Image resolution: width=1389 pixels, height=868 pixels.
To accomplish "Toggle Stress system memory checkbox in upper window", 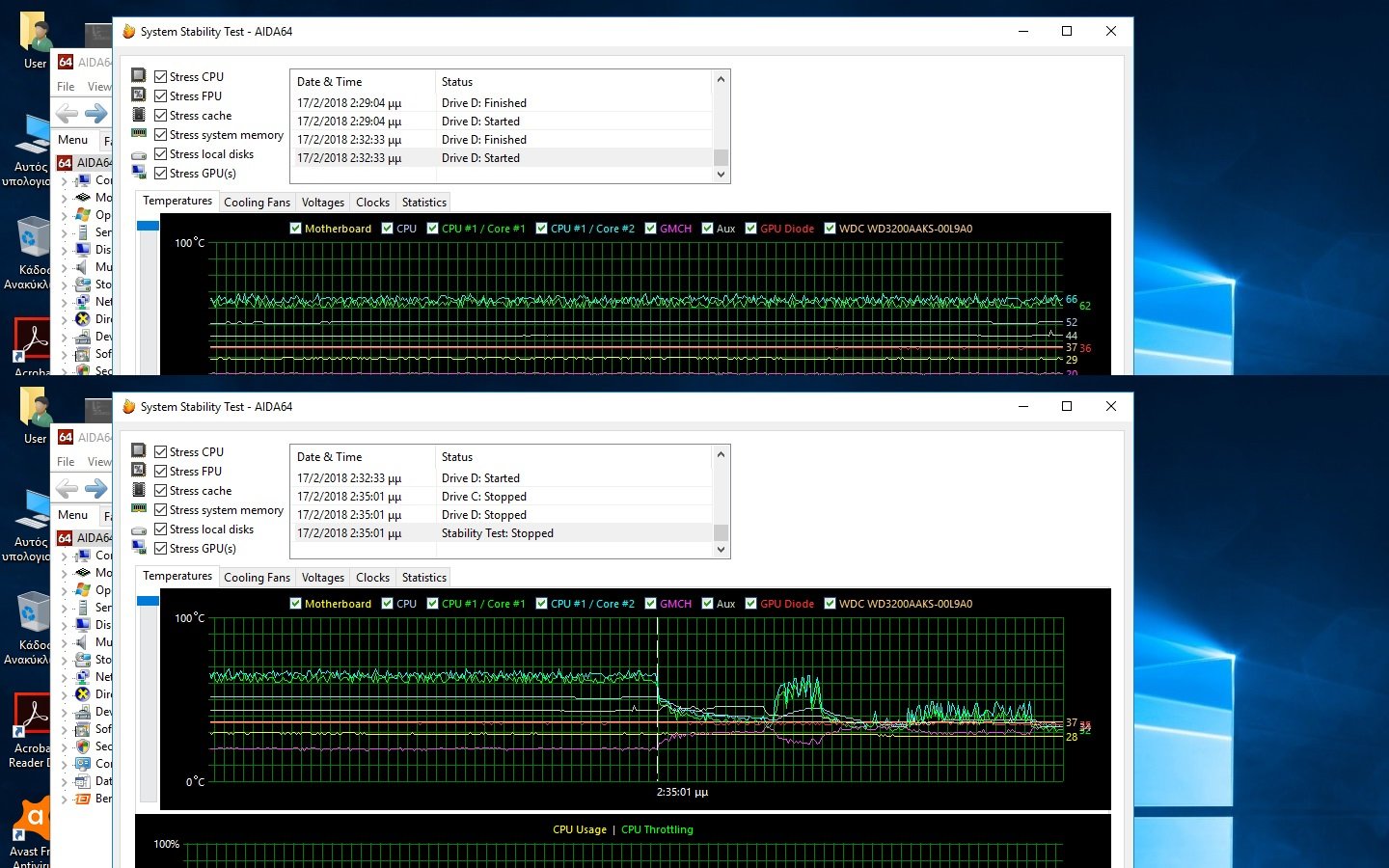I will (161, 134).
